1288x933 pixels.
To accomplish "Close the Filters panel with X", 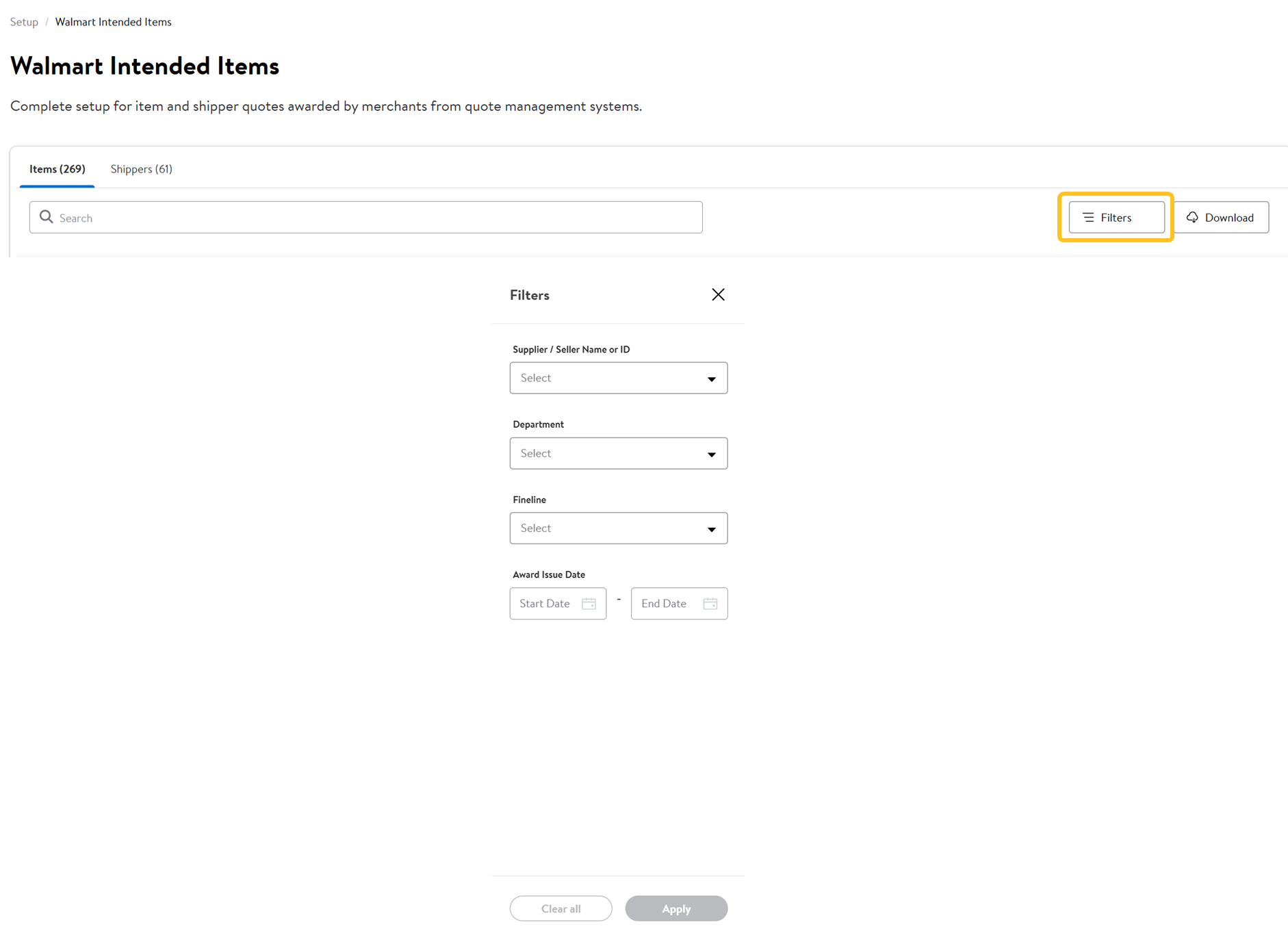I will 718,294.
